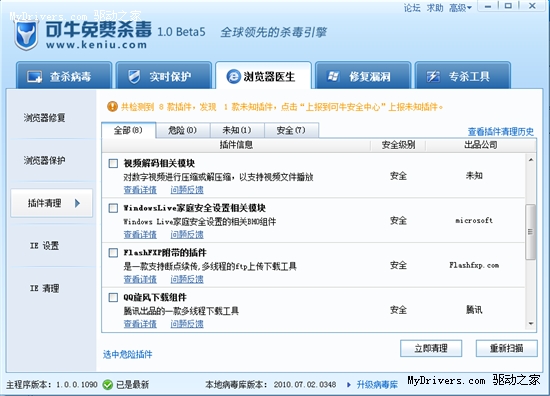
Task: Open 查看详情 for FlashFXP附带的插件
Action: coord(140,279)
